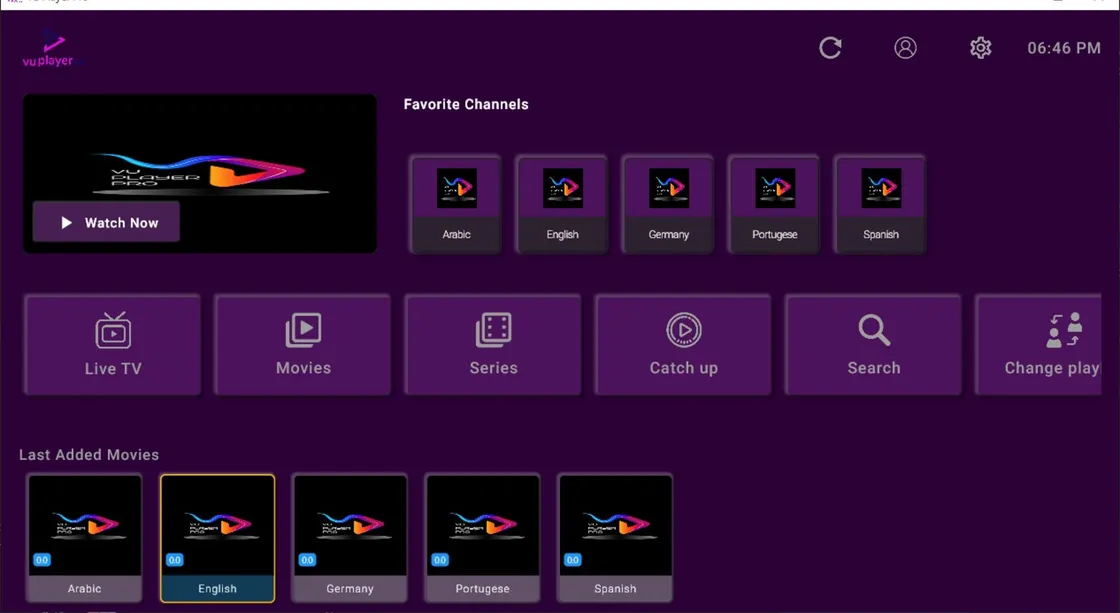Open the Change playlist tile

tap(1039, 344)
